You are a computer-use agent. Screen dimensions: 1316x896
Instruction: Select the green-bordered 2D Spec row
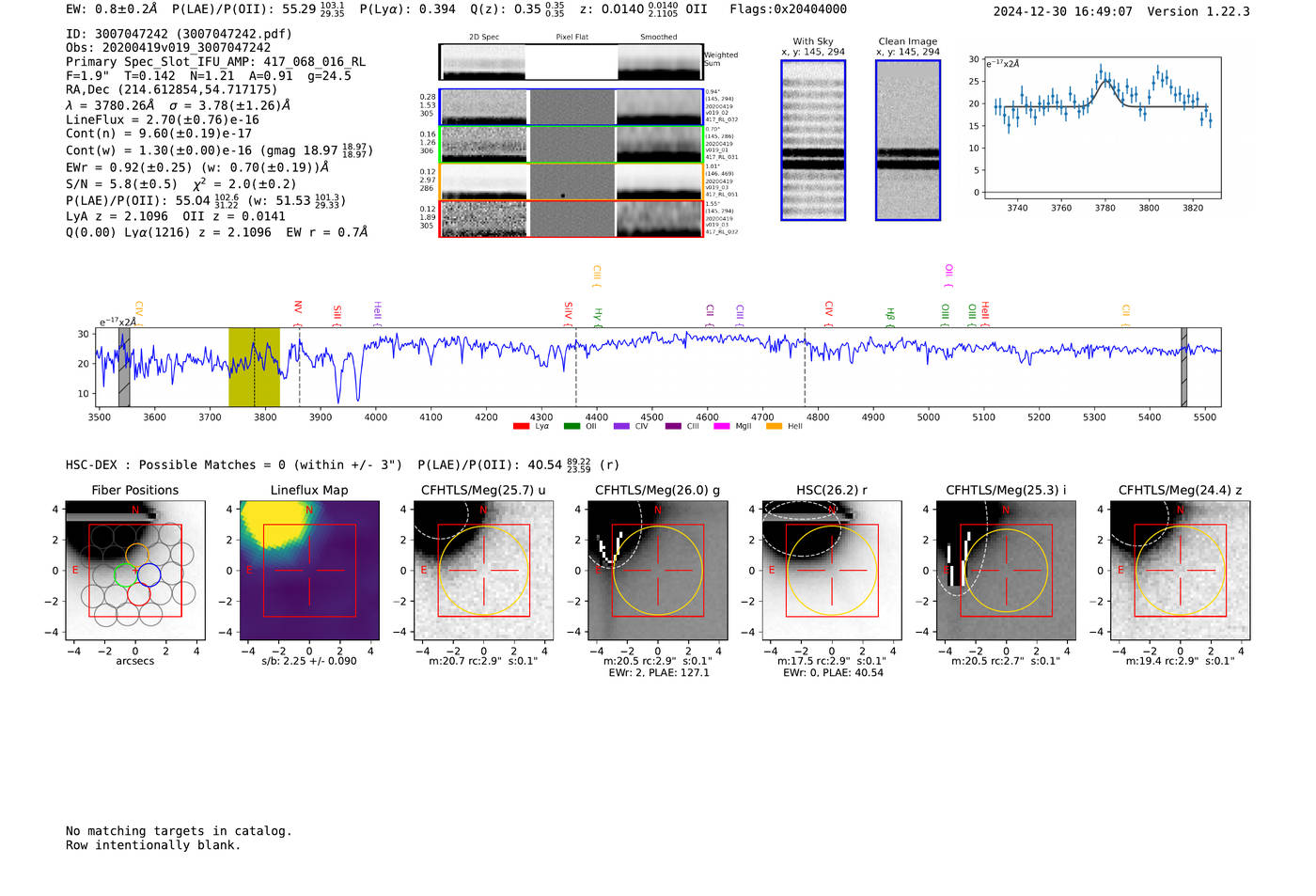572,145
